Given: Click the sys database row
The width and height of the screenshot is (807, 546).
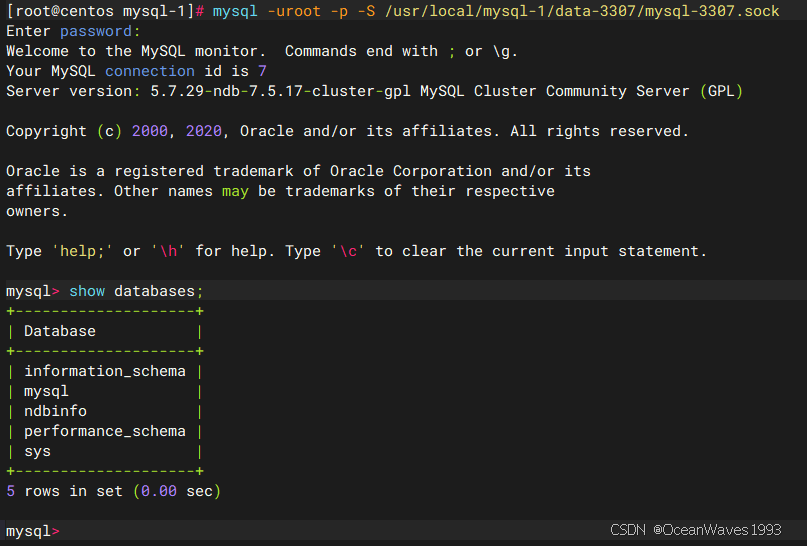Looking at the screenshot, I should point(104,451).
